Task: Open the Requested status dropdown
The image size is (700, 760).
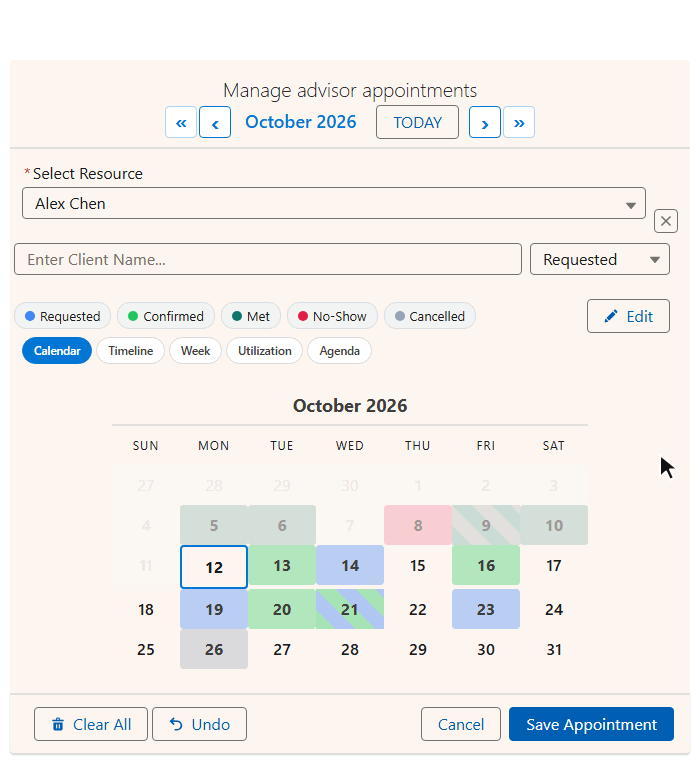Action: 600,259
